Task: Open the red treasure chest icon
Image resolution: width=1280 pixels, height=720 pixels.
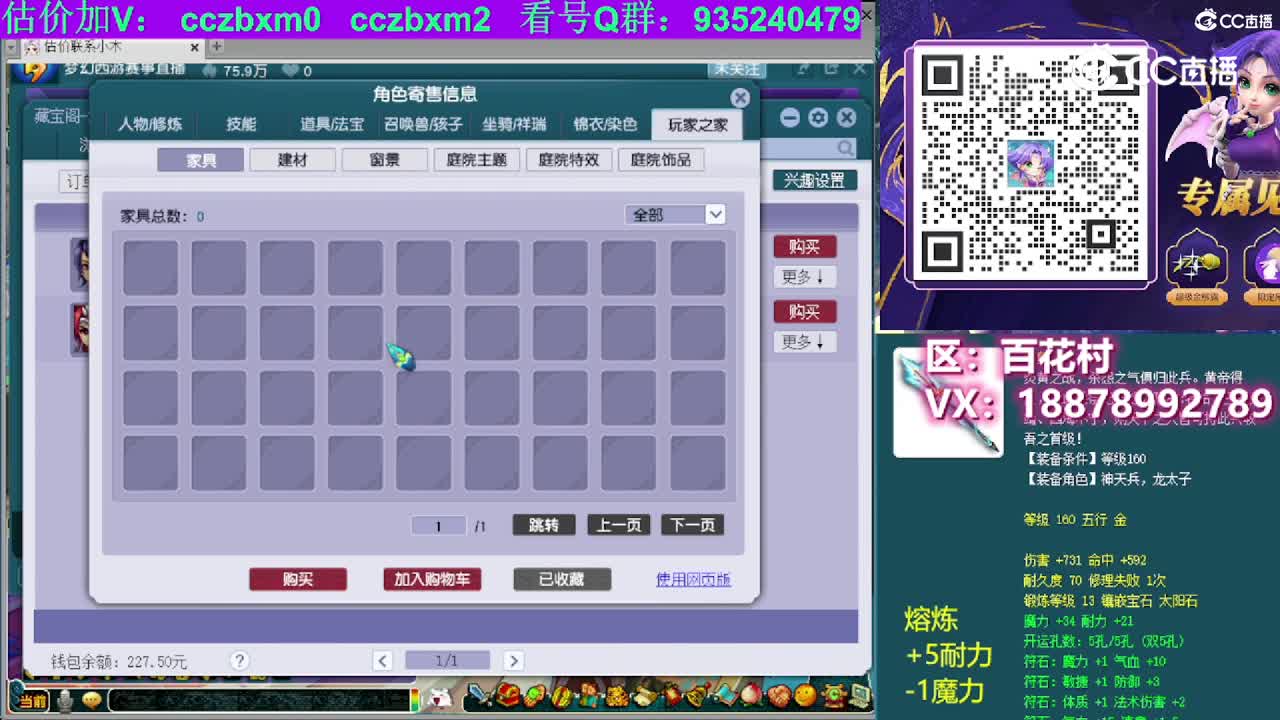Action: click(509, 695)
